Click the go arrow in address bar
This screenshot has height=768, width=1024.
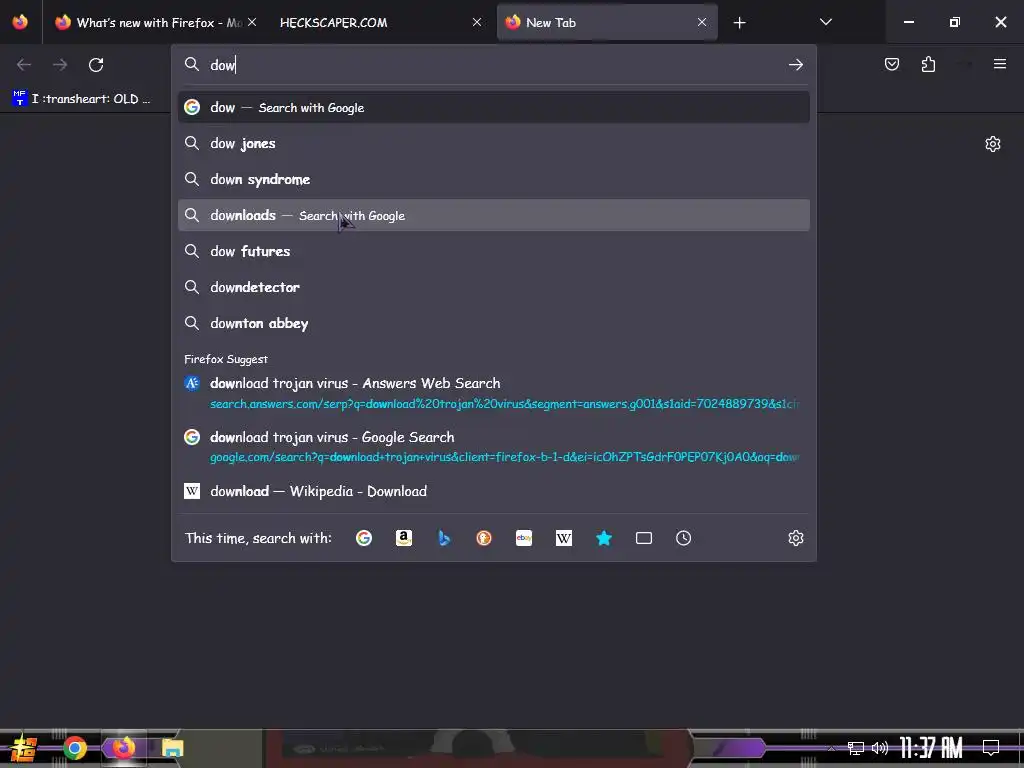pos(795,65)
